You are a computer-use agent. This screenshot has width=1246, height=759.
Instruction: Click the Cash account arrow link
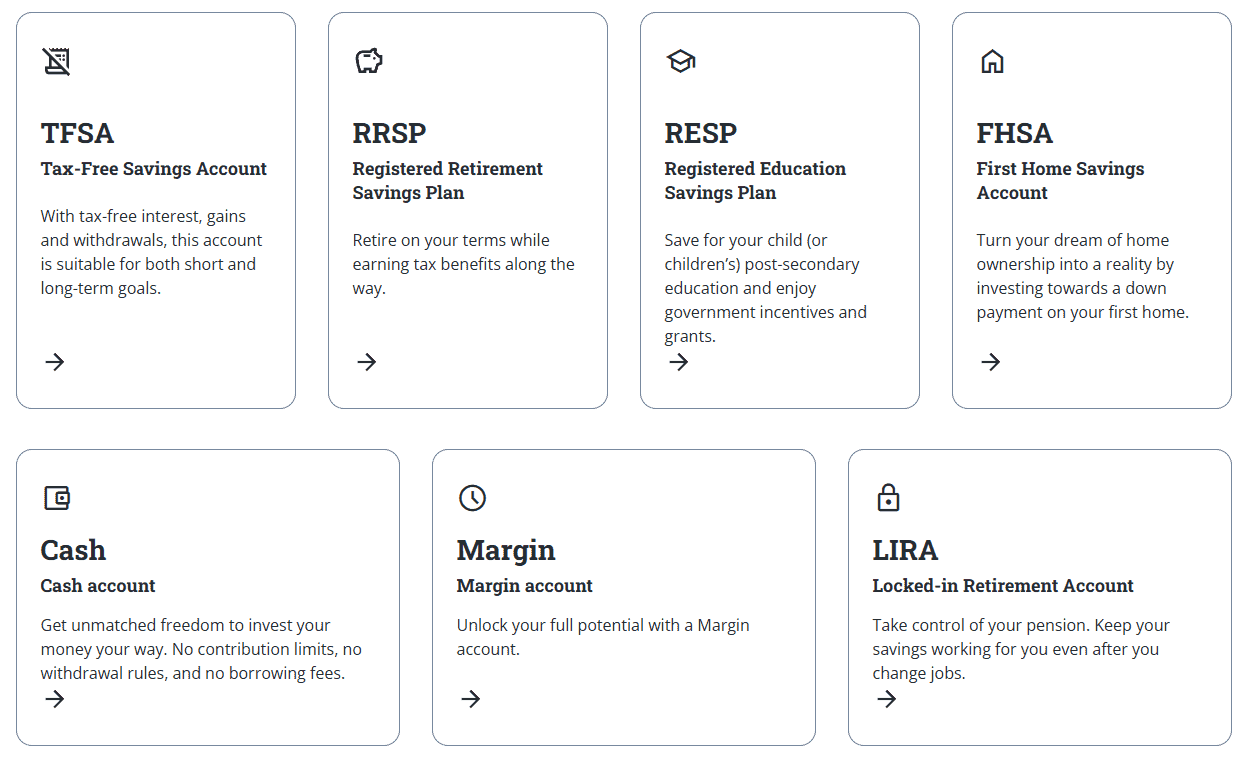[54, 699]
